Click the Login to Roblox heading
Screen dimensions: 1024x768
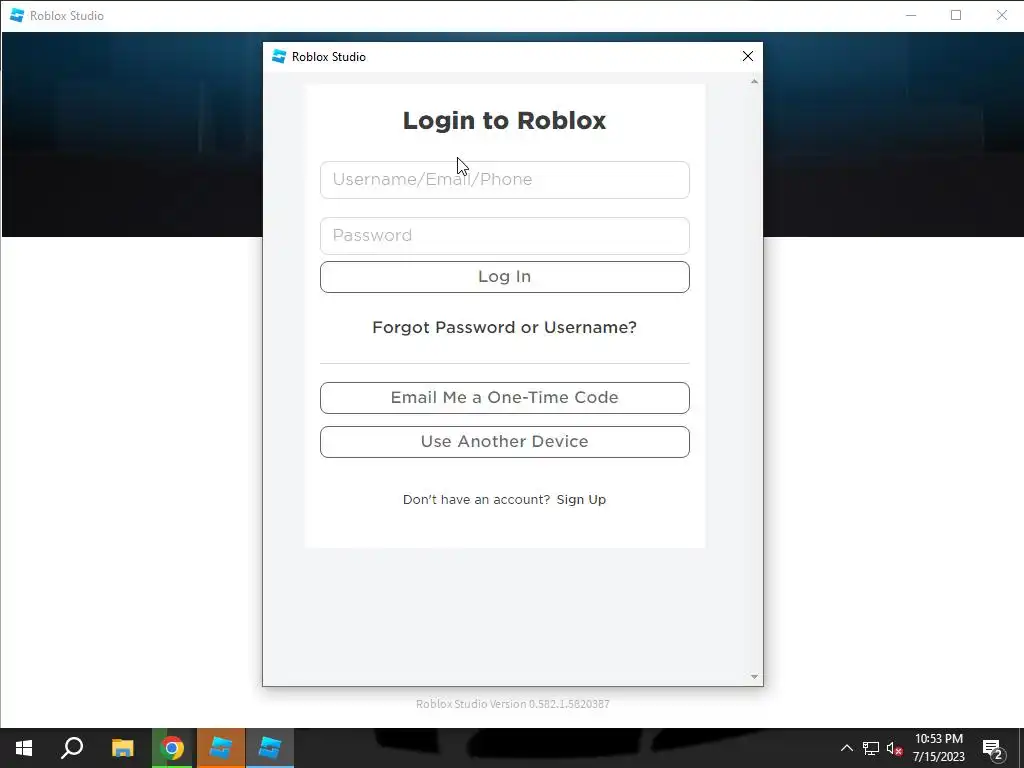click(504, 120)
